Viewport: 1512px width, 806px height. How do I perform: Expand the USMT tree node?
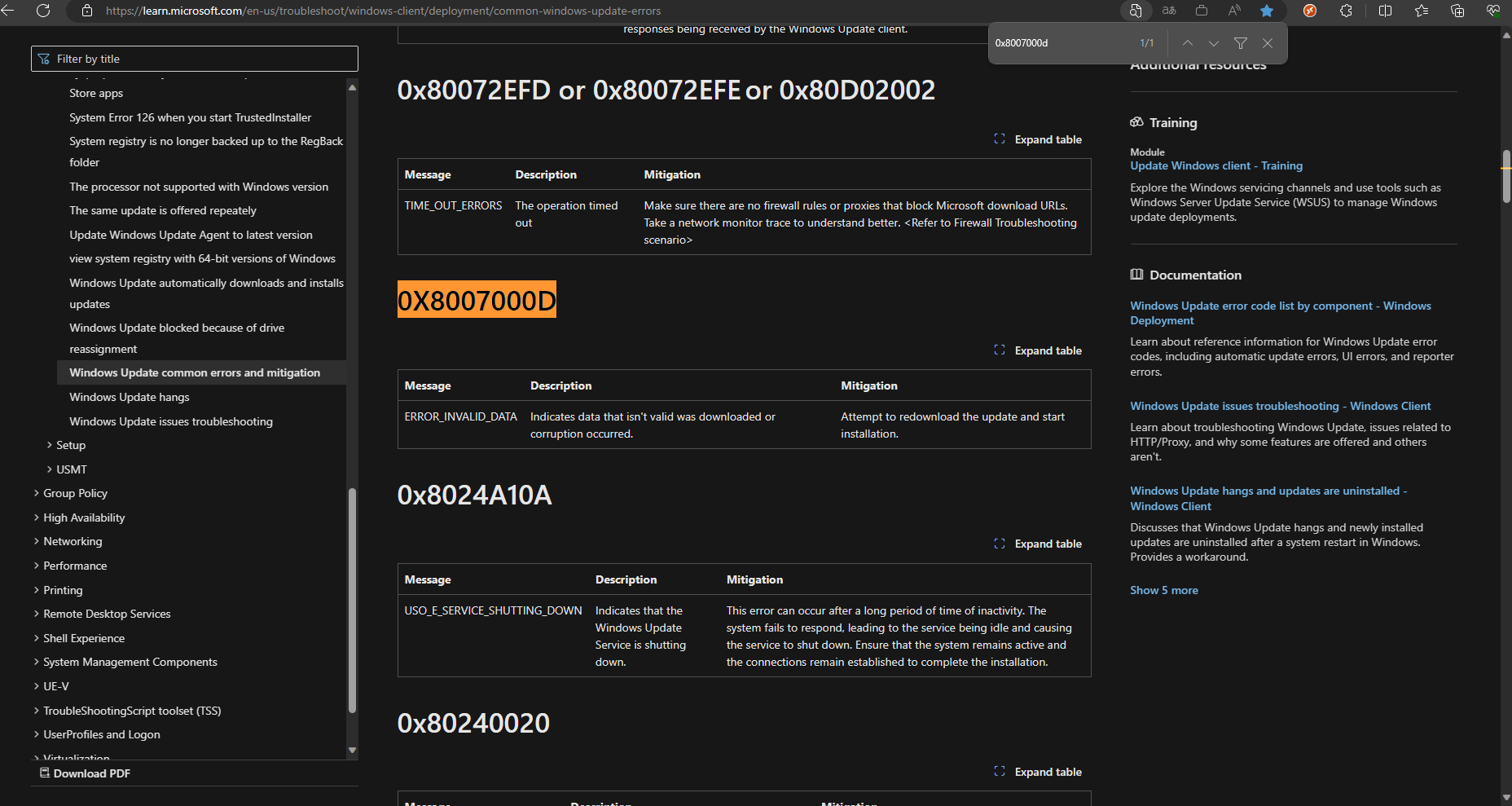67,469
